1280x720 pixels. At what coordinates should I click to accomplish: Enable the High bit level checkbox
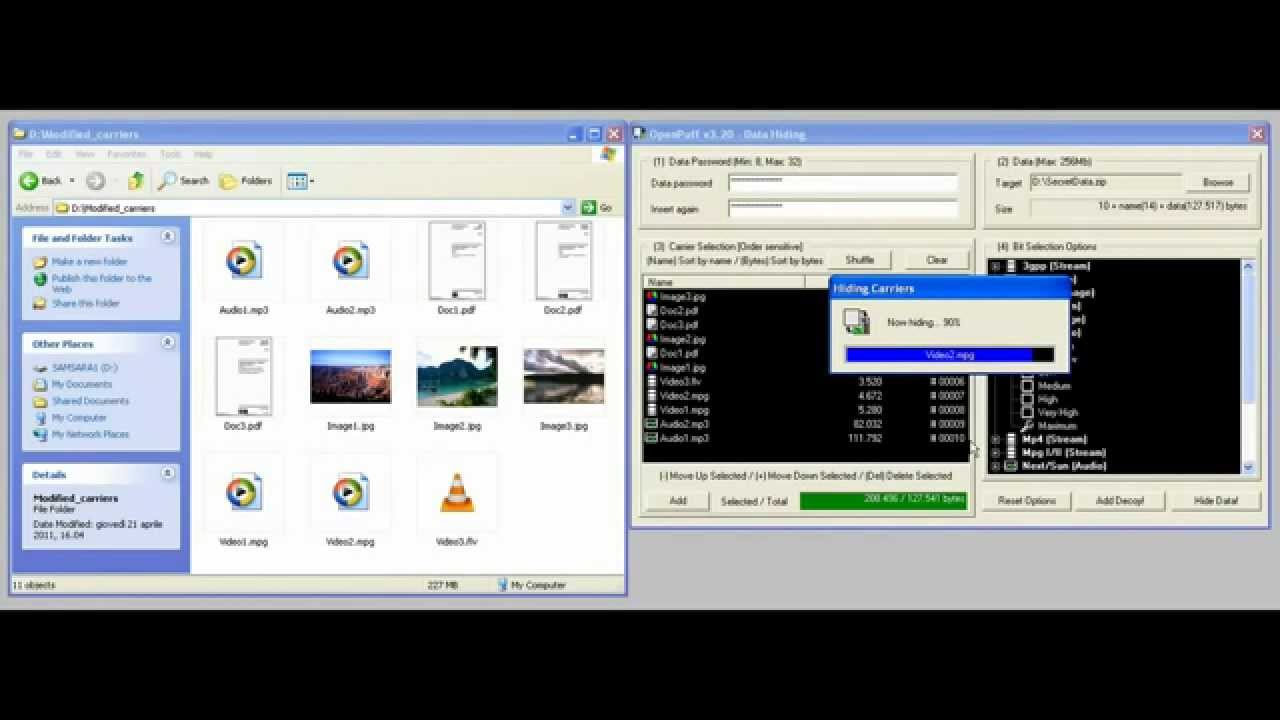pos(1028,398)
